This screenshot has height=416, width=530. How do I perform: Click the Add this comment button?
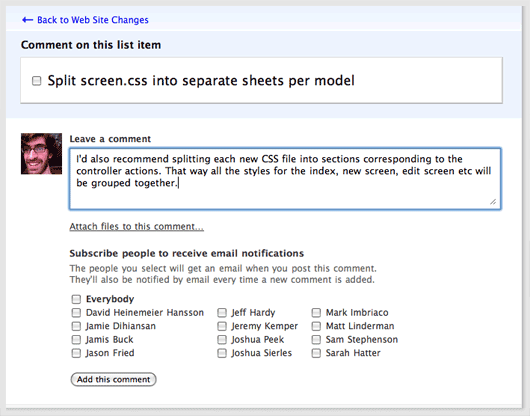pos(114,379)
